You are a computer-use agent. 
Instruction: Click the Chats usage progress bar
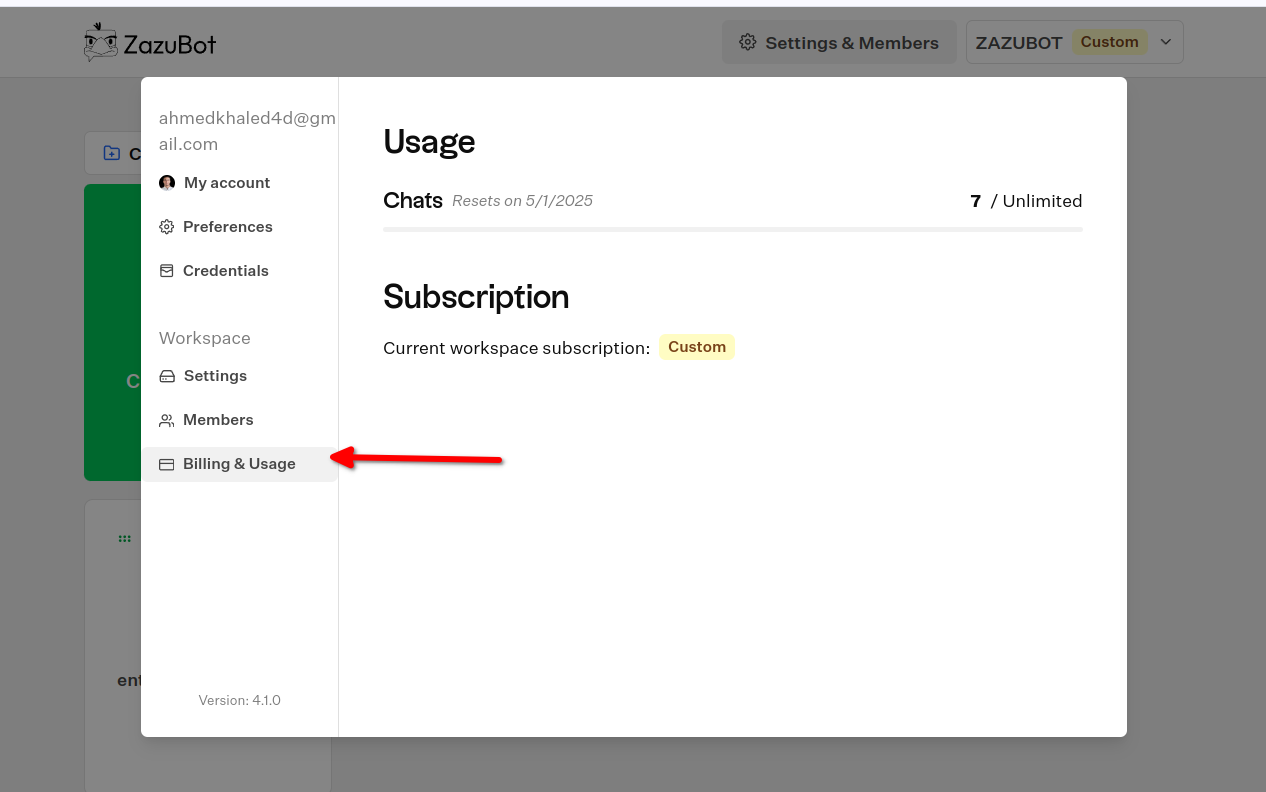tap(733, 228)
